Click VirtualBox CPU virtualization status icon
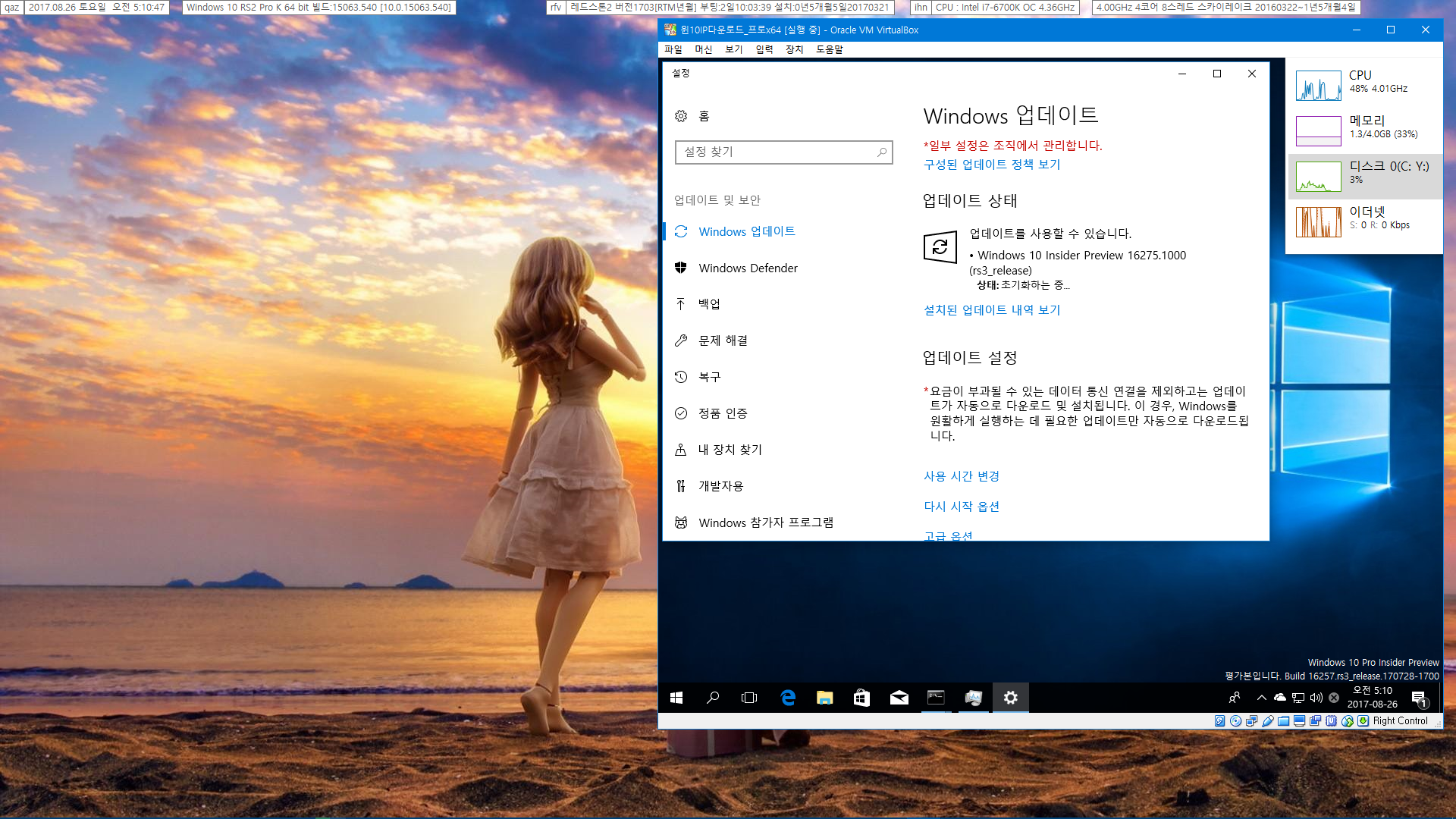 [1331, 720]
